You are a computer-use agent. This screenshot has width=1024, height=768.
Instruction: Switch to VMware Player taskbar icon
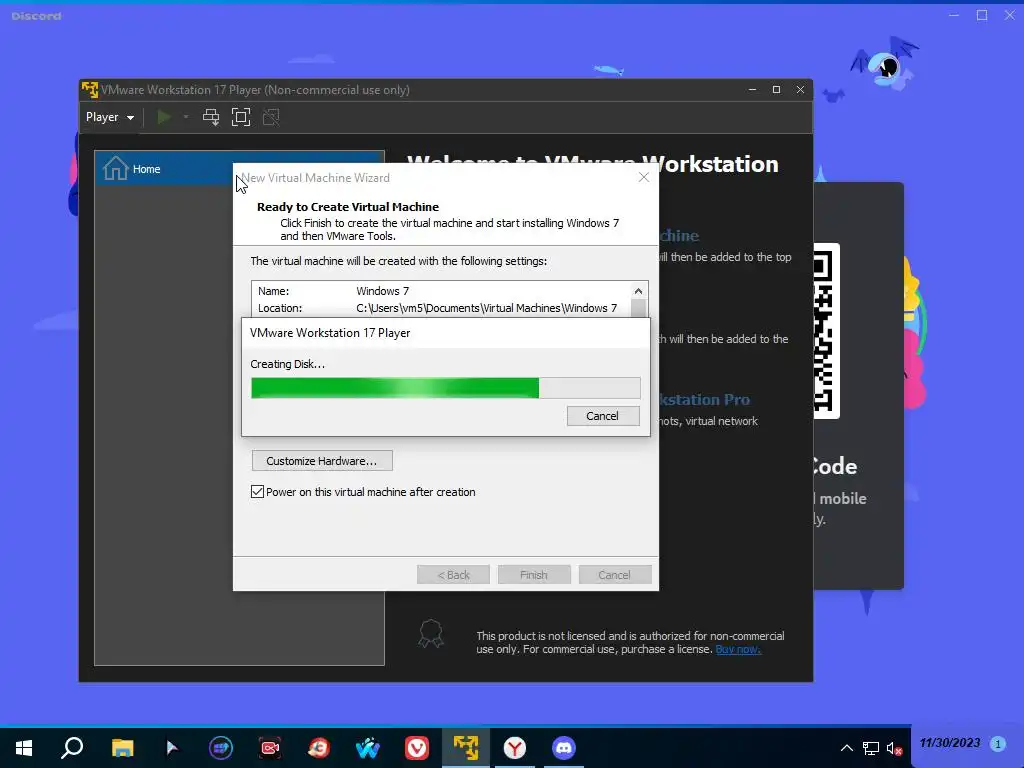(x=466, y=747)
